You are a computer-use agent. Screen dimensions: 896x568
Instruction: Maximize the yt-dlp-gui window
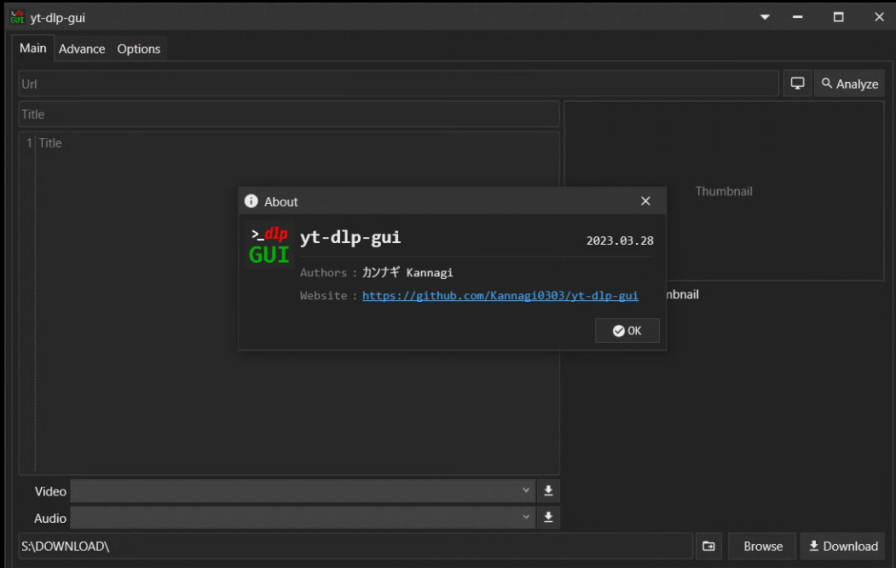click(838, 17)
